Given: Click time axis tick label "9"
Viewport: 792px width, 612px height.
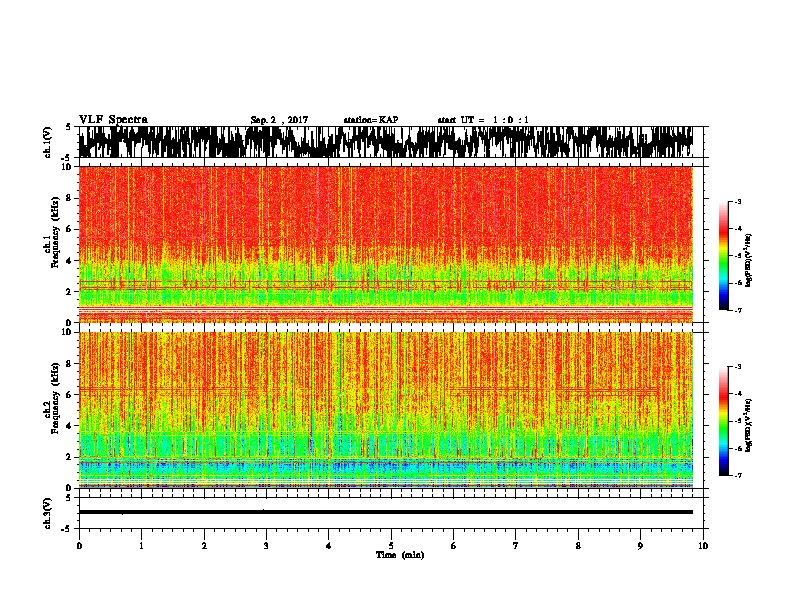Looking at the screenshot, I should [640, 546].
